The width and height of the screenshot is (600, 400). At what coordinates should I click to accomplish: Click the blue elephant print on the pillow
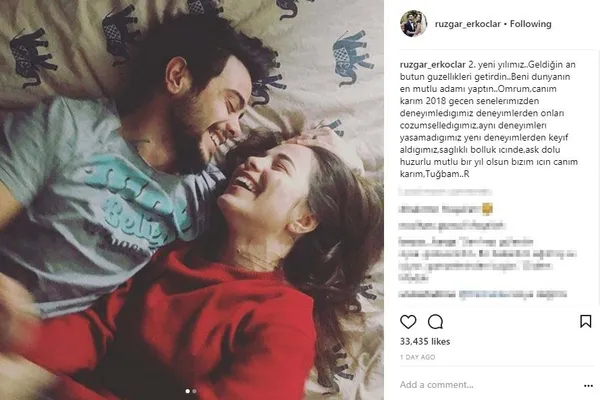click(x=353, y=57)
